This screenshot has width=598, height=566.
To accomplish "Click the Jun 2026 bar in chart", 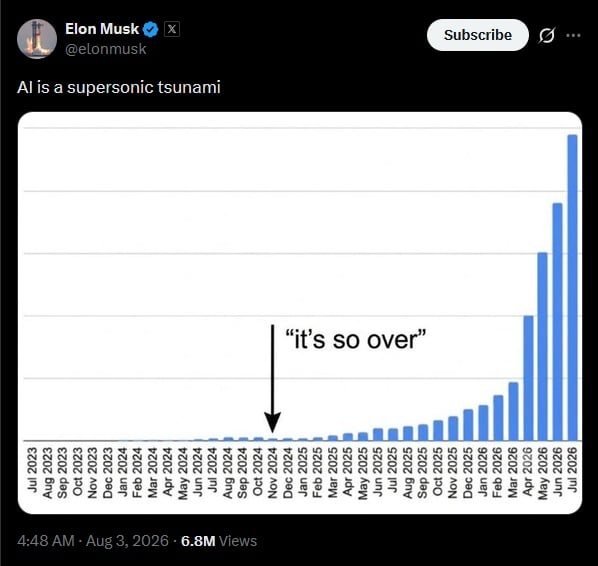I will (x=558, y=322).
